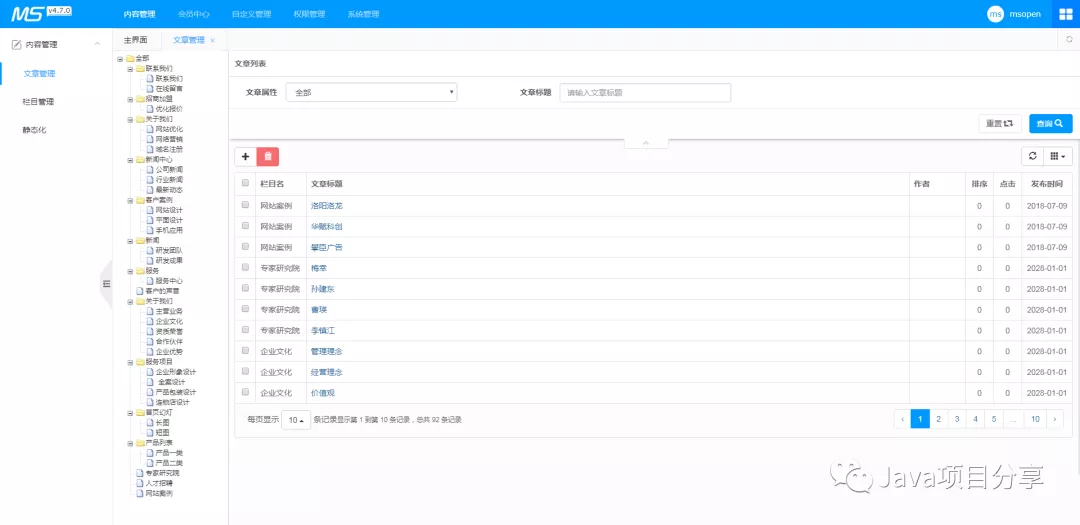The width and height of the screenshot is (1080, 525).
Task: Switch to the 主界面 tab
Action: click(x=135, y=40)
